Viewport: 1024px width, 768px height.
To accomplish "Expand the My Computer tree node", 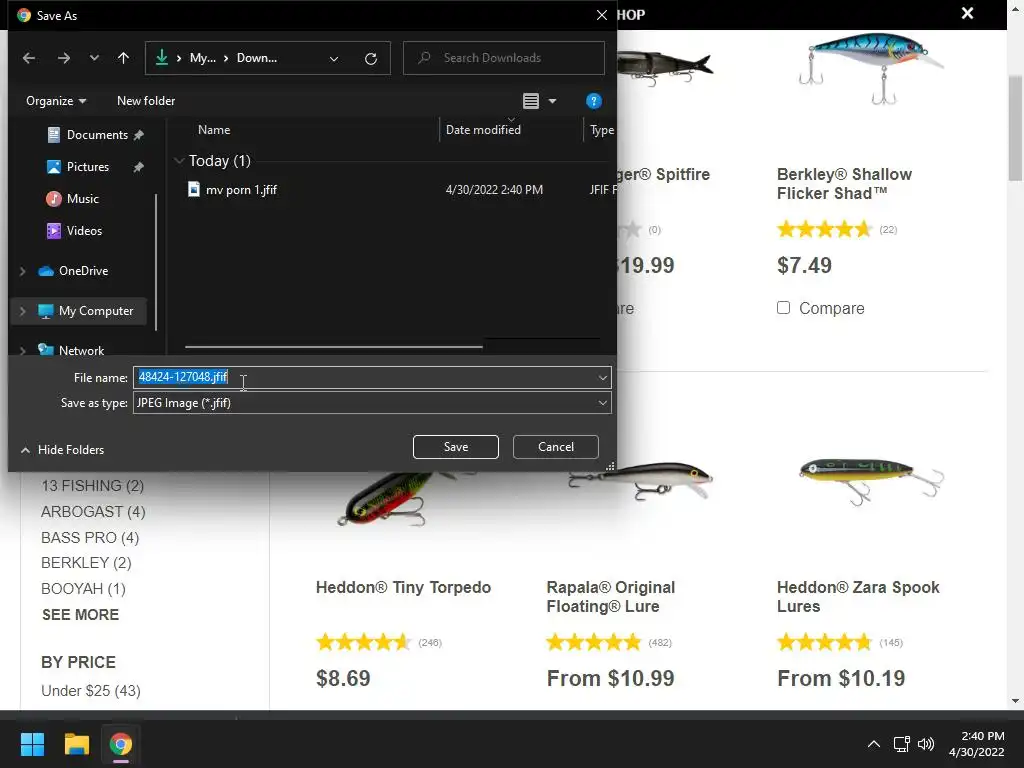I will [23, 311].
